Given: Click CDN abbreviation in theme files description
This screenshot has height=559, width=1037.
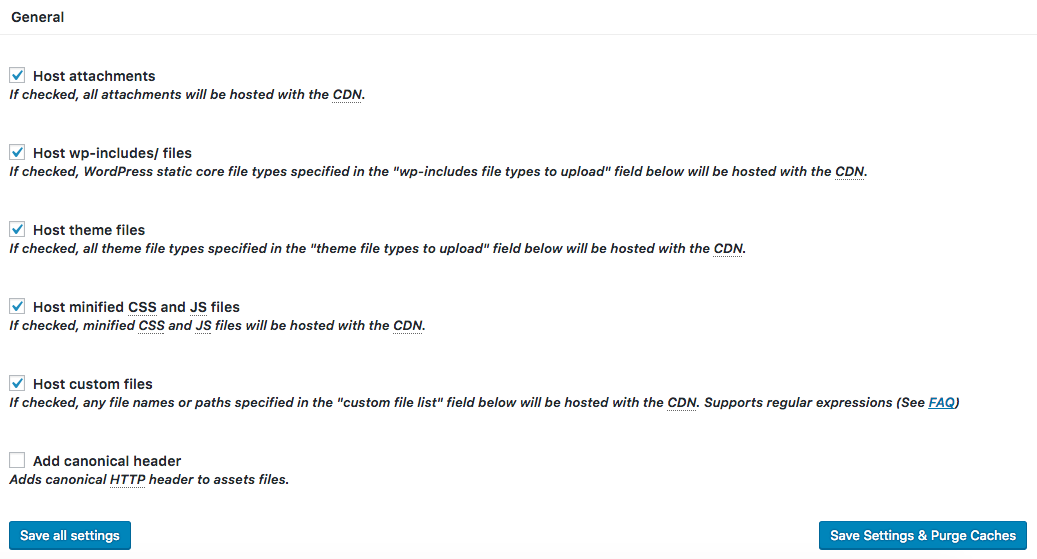Looking at the screenshot, I should [728, 249].
